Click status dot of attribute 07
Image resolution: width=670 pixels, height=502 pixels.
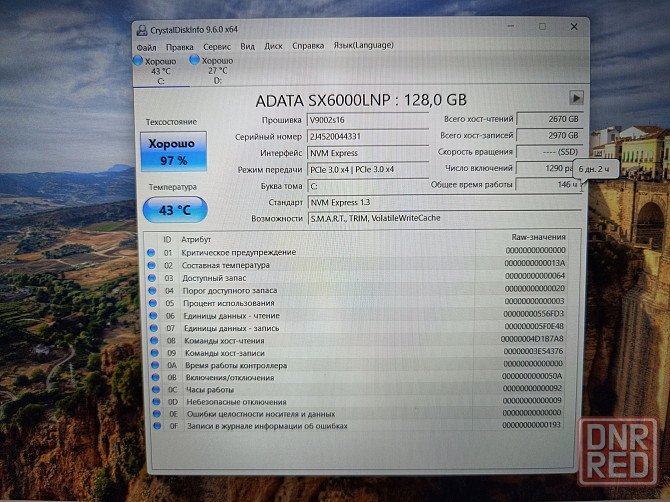tap(153, 328)
